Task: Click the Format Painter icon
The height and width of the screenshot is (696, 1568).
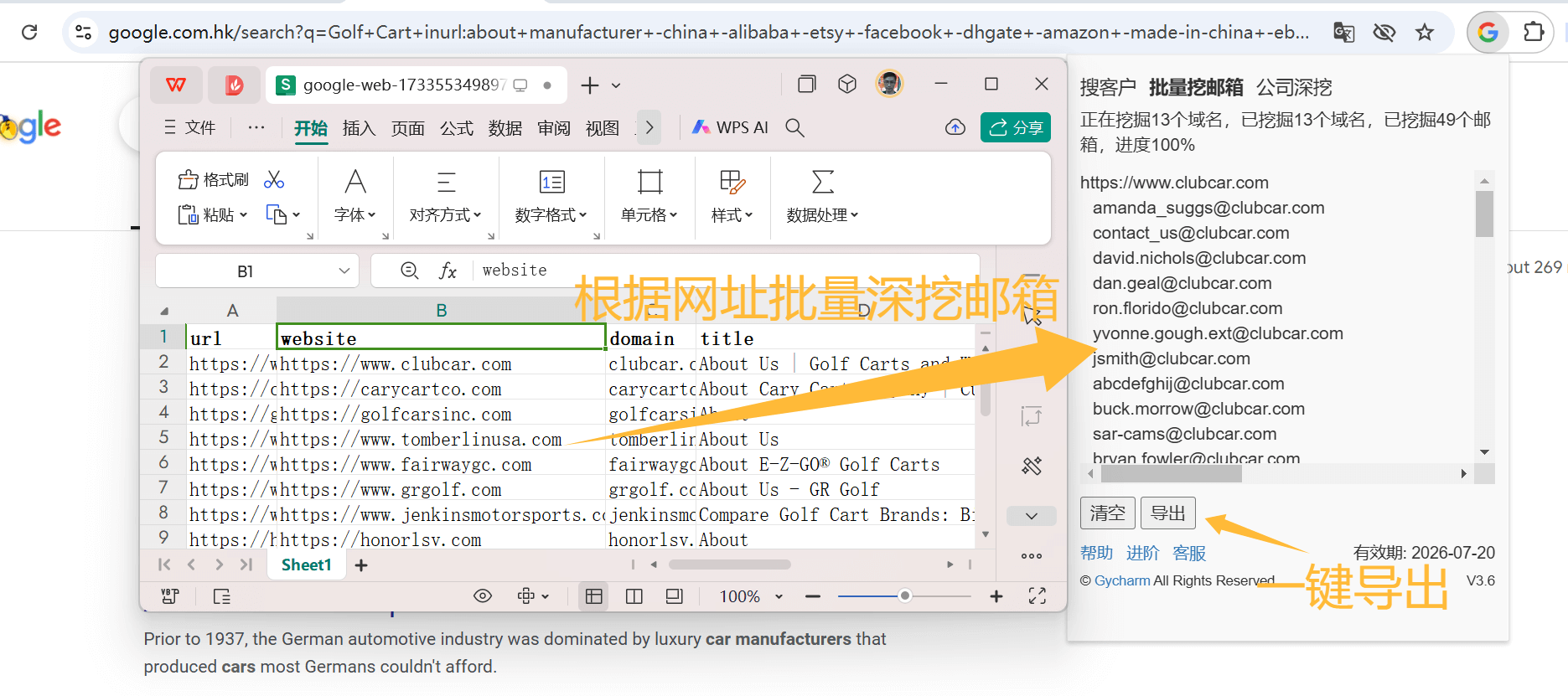Action: tap(214, 179)
